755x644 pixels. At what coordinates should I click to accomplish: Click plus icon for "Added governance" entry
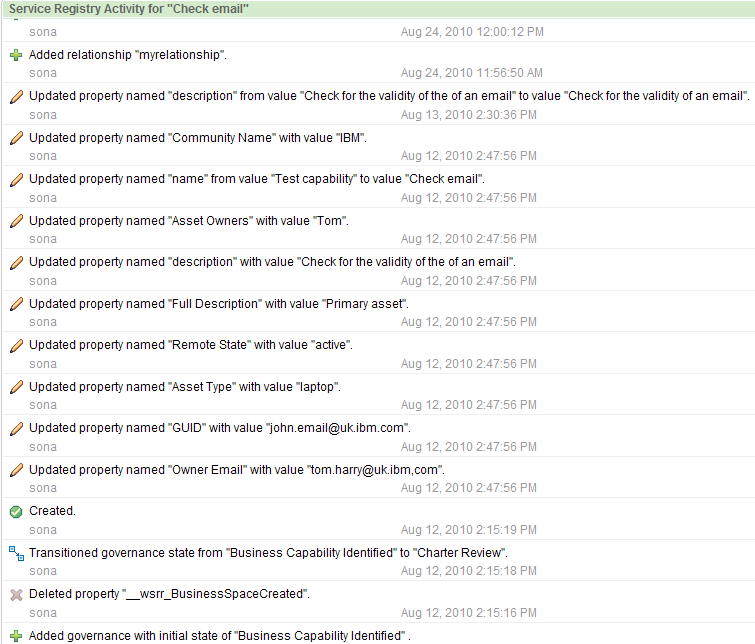(15, 635)
